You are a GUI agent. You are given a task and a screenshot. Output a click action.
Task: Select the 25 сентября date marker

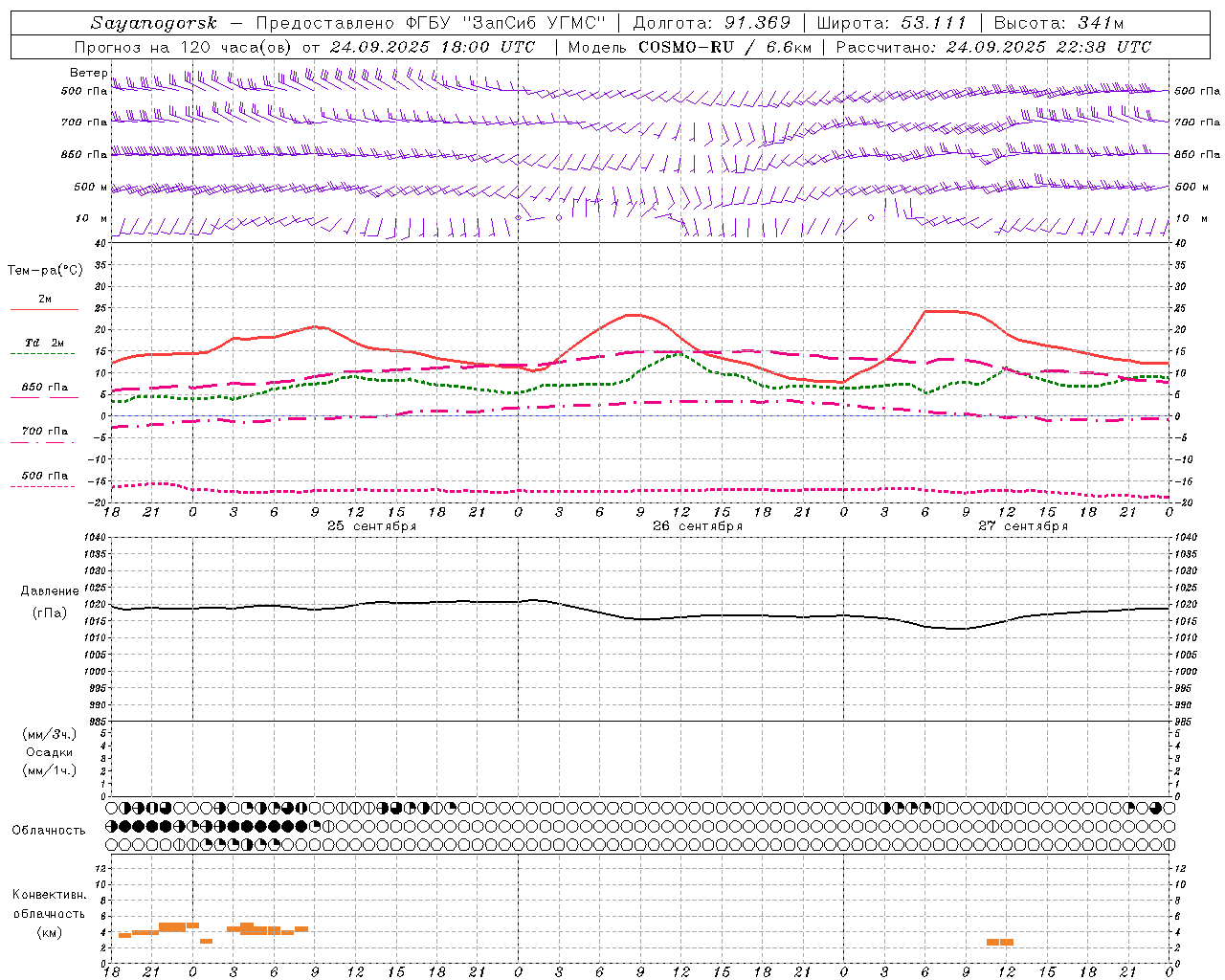click(x=372, y=526)
